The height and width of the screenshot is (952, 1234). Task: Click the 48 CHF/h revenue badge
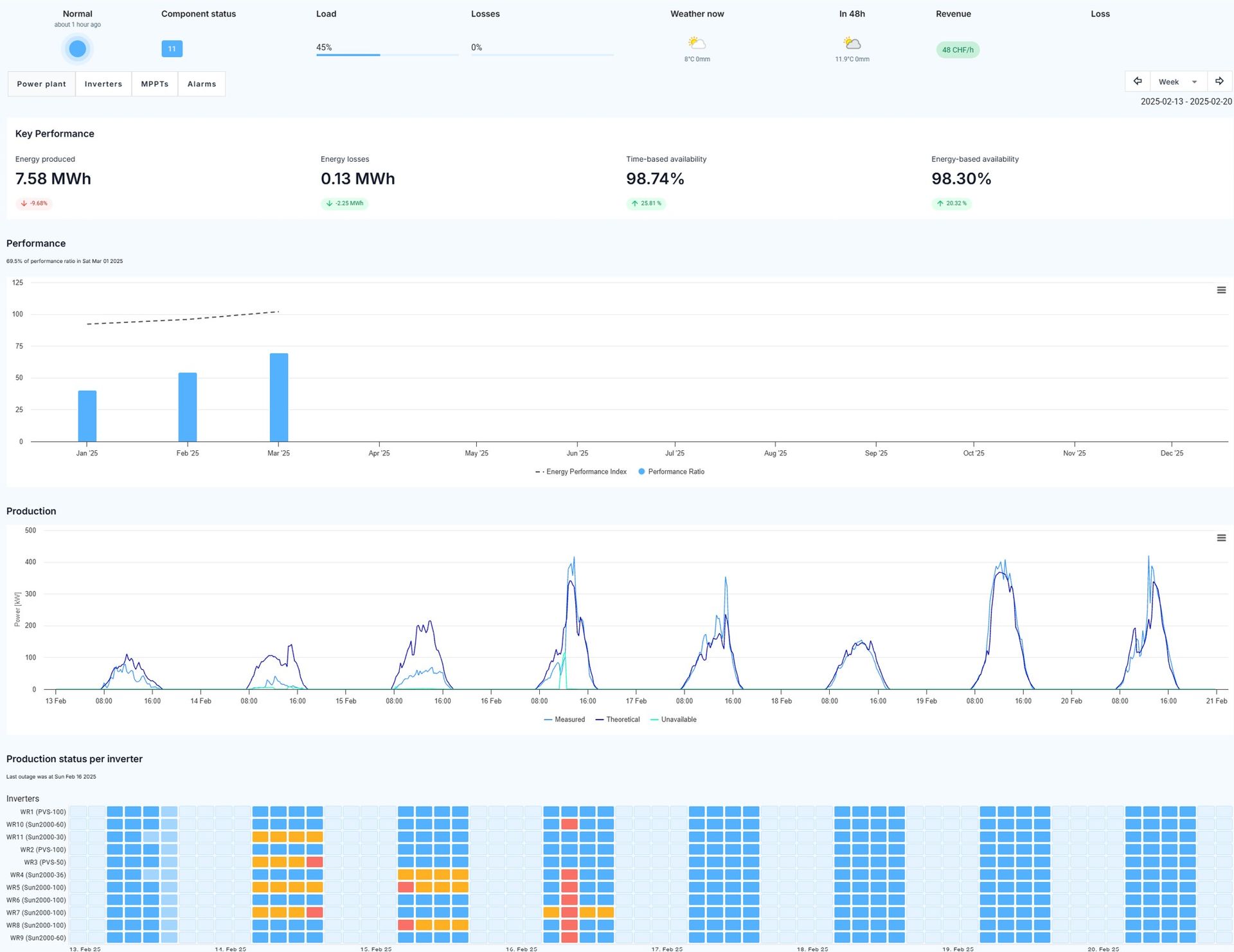pyautogui.click(x=957, y=50)
